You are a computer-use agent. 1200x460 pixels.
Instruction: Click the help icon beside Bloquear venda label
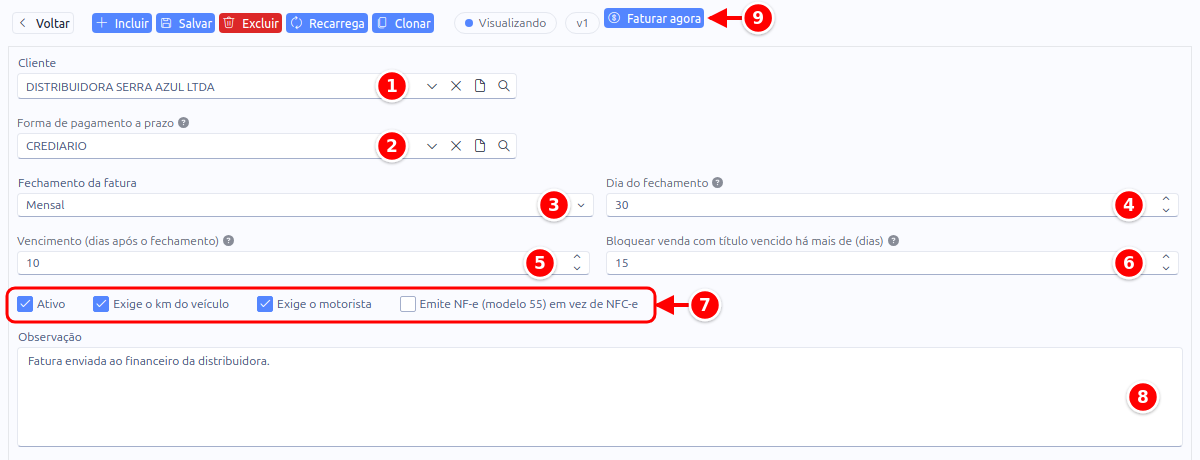click(x=893, y=241)
